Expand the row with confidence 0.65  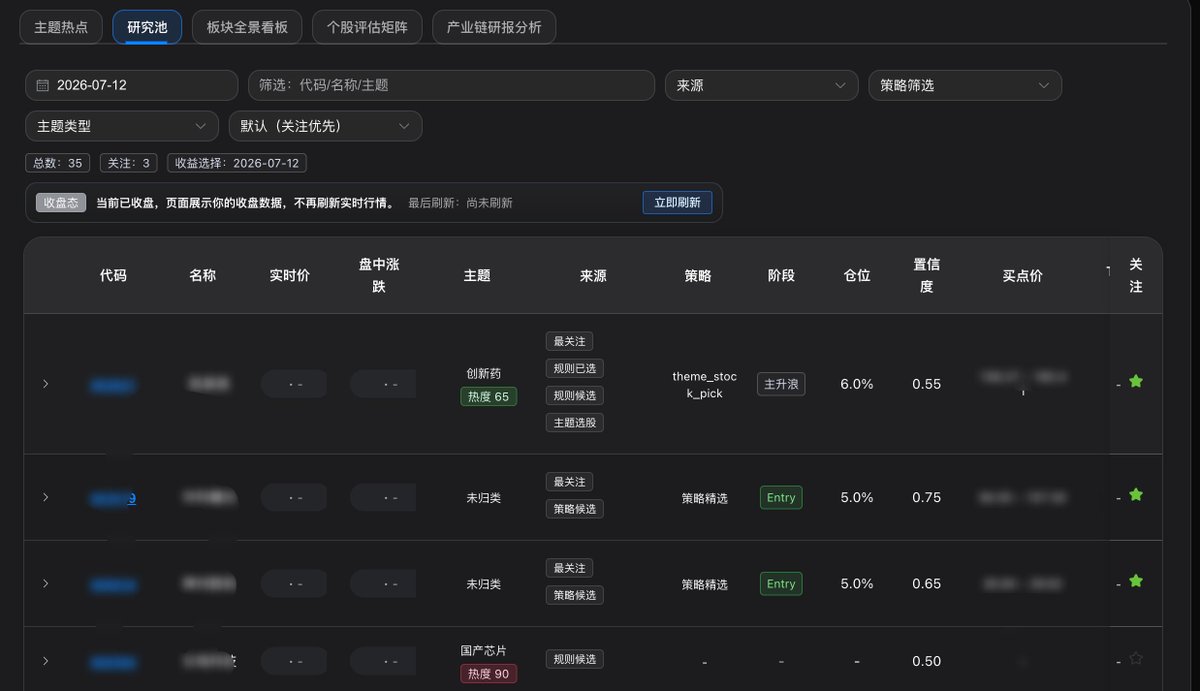[x=45, y=583]
